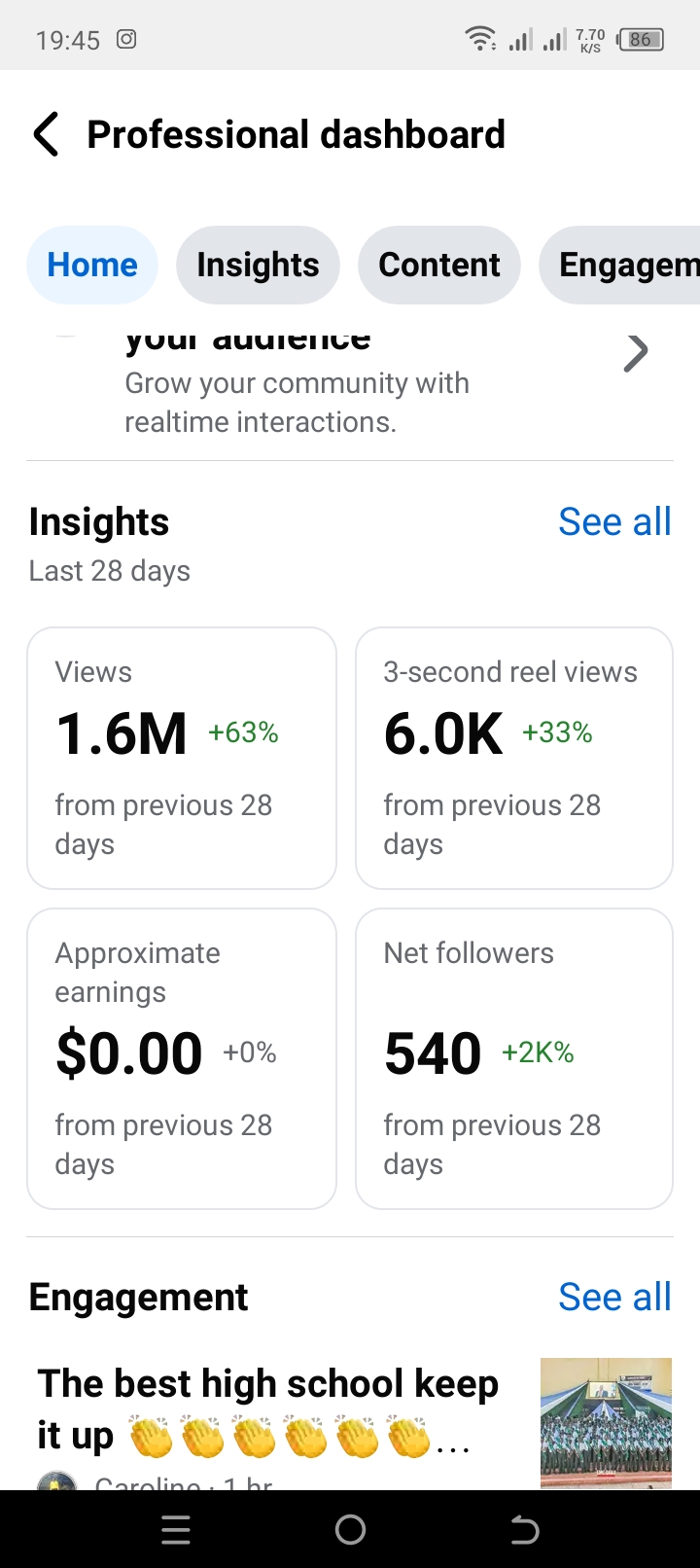This screenshot has height=1568, width=700.
Task: Tap See all next to Insights
Action: pyautogui.click(x=614, y=522)
